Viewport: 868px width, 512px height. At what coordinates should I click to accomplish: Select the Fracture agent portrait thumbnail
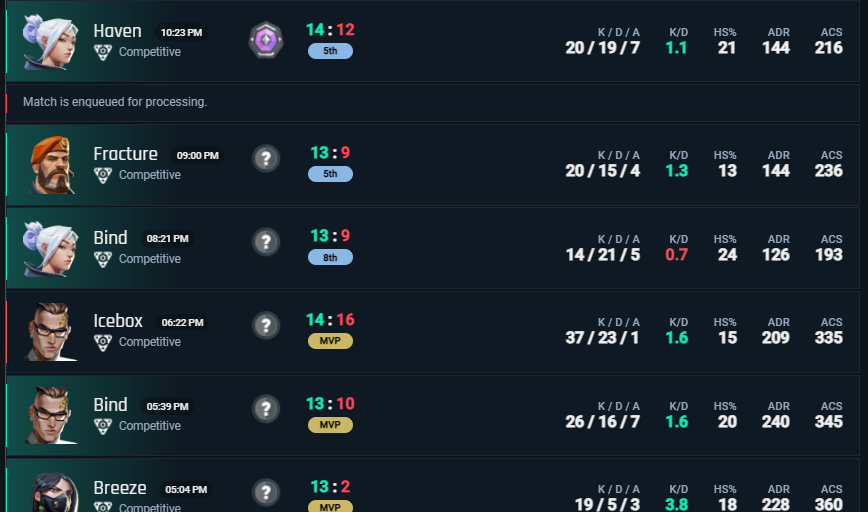[50, 164]
